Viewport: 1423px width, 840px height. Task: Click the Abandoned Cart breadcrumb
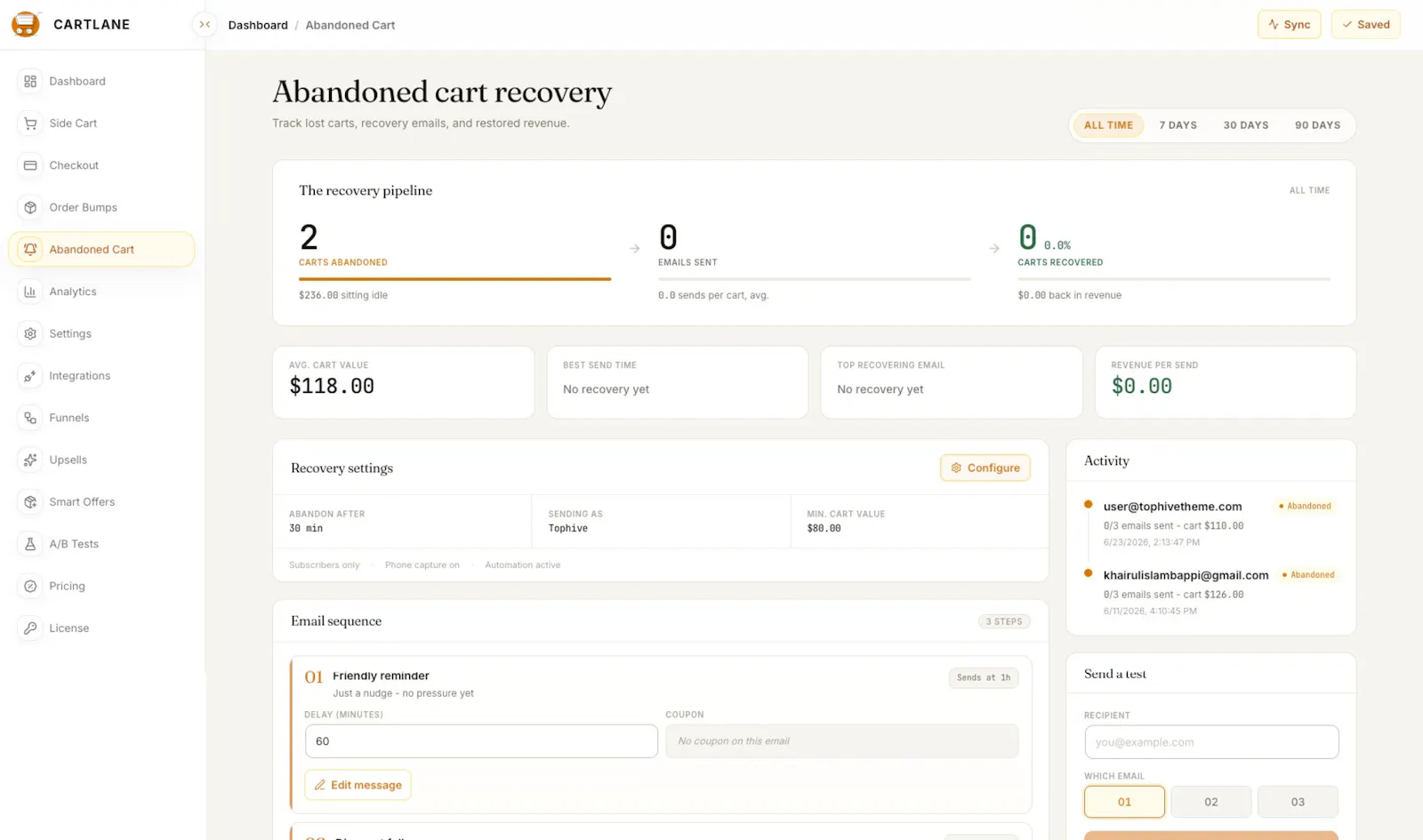coord(350,25)
